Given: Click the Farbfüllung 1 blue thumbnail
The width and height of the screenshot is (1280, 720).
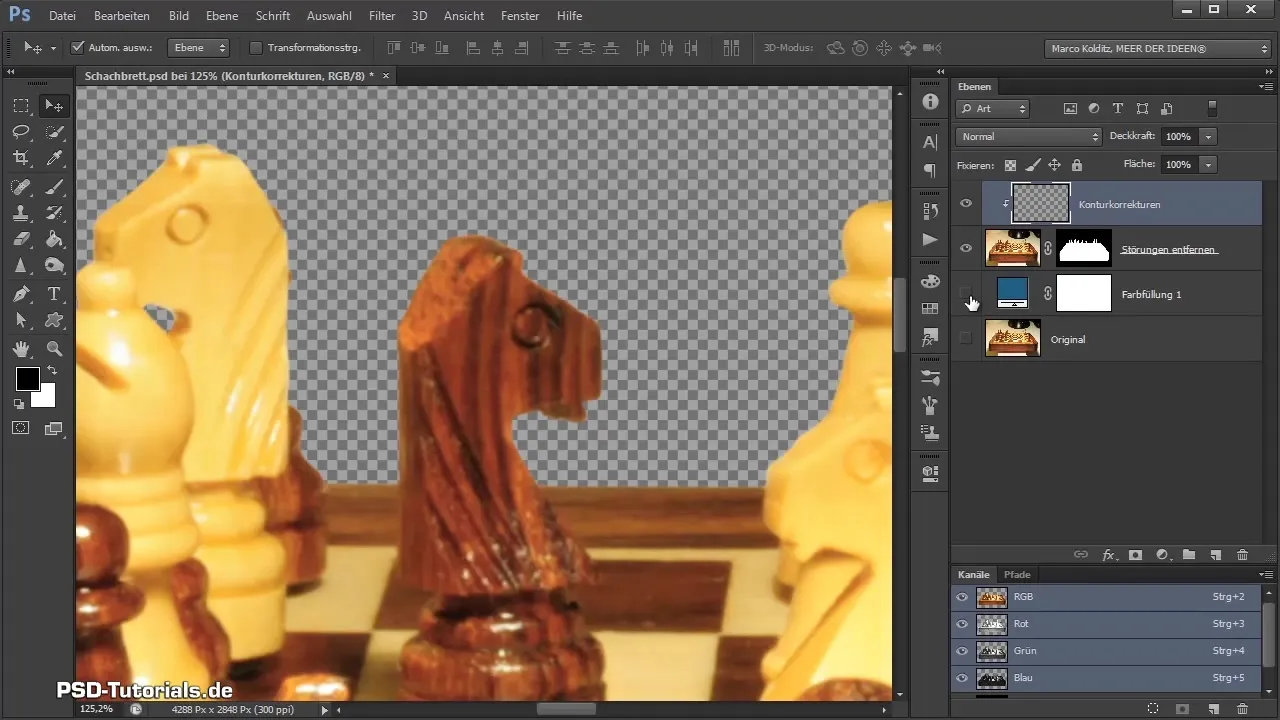Looking at the screenshot, I should 1012,294.
